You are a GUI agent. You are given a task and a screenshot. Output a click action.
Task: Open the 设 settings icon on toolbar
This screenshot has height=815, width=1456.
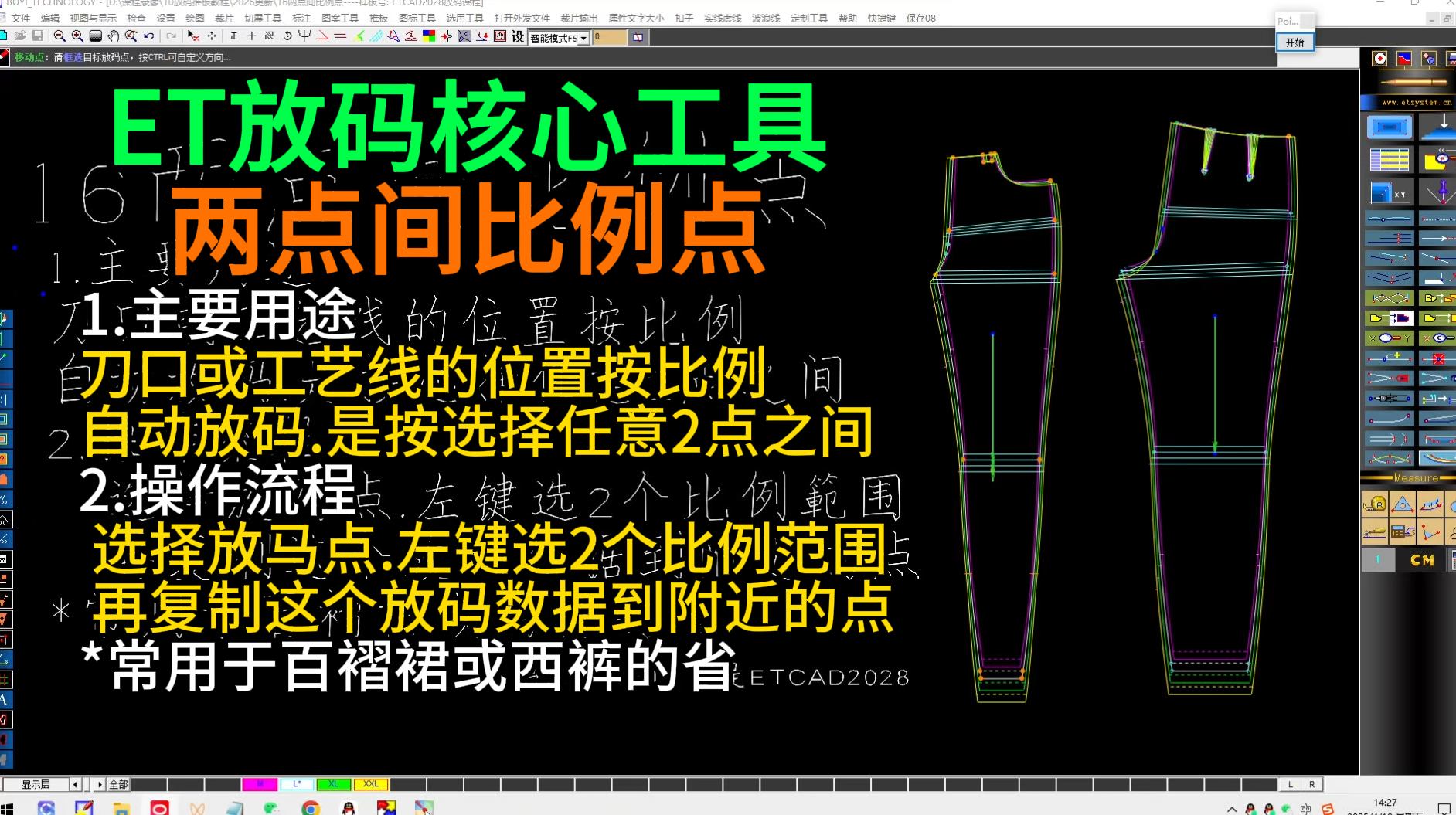click(x=519, y=36)
